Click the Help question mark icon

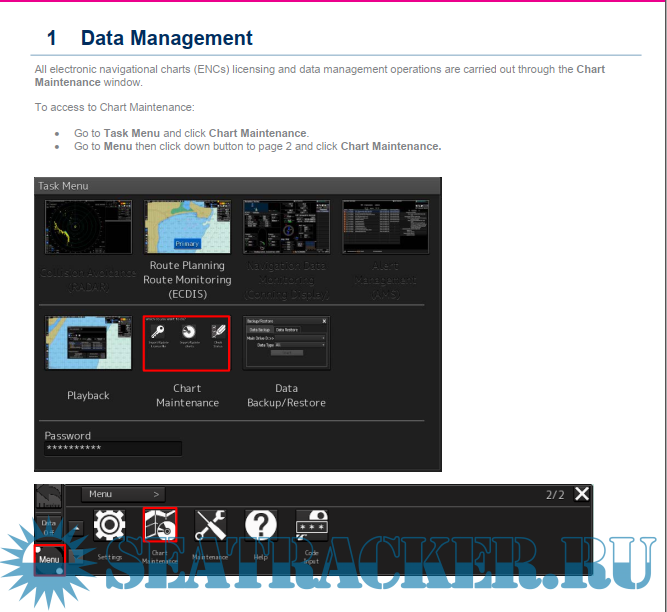(261, 526)
